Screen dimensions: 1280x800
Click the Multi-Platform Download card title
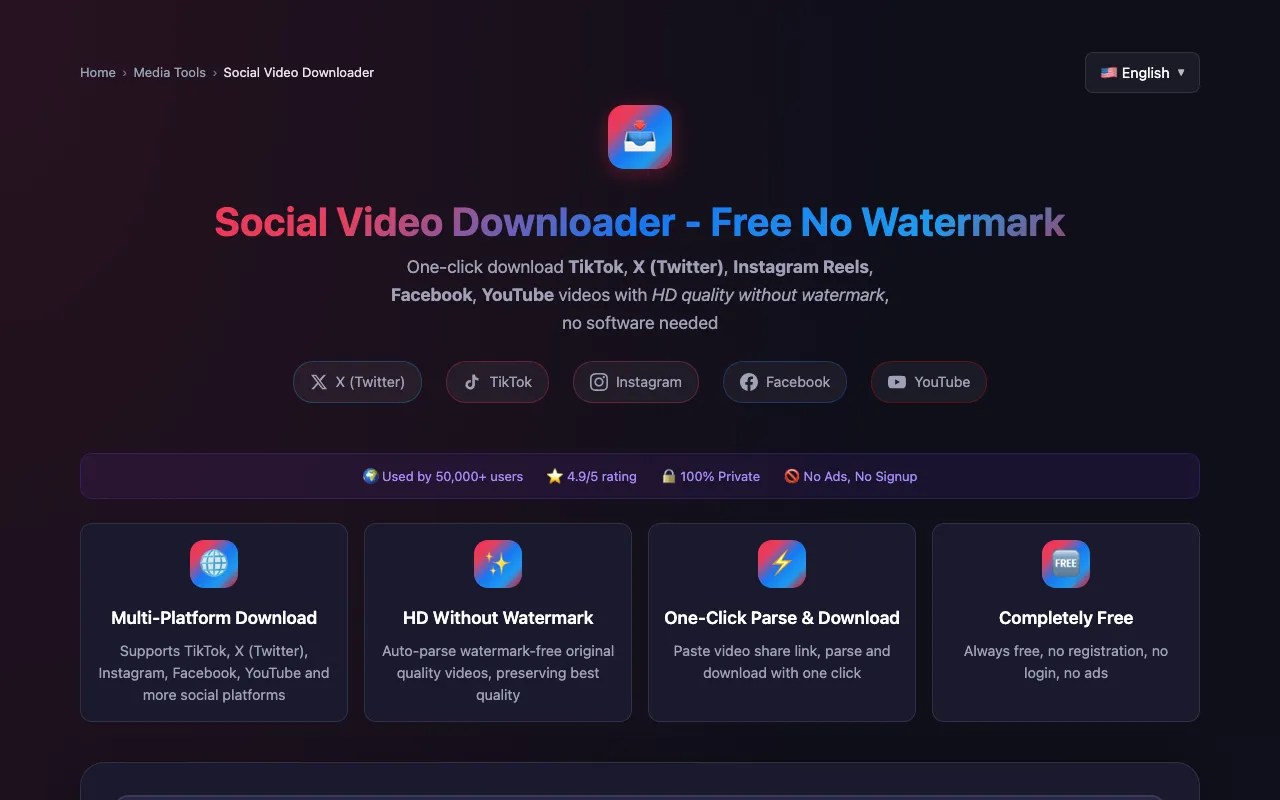(214, 618)
